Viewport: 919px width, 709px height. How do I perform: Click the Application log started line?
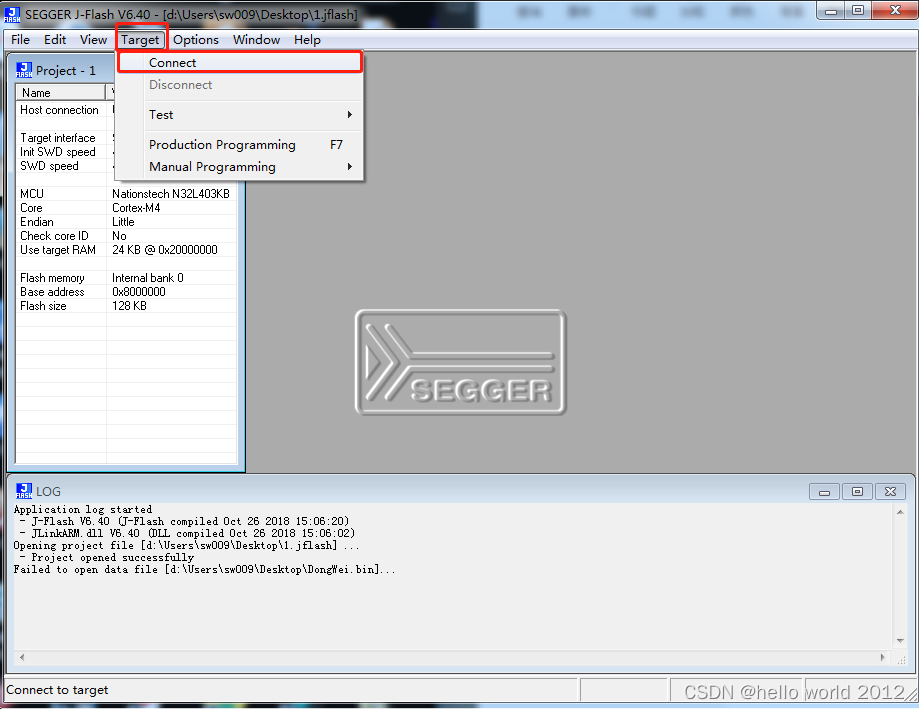pyautogui.click(x=83, y=509)
